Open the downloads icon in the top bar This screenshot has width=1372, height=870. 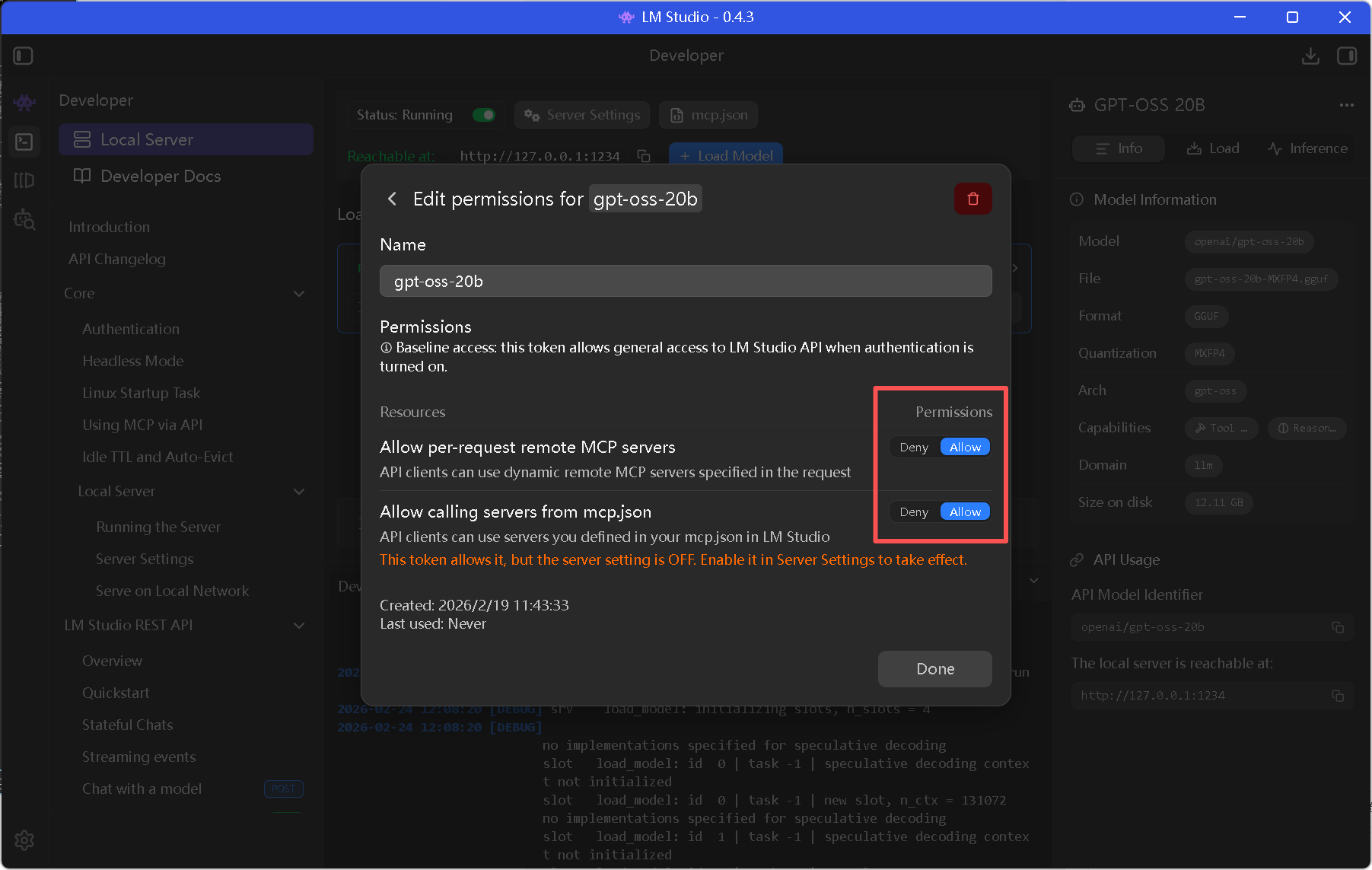point(1310,56)
